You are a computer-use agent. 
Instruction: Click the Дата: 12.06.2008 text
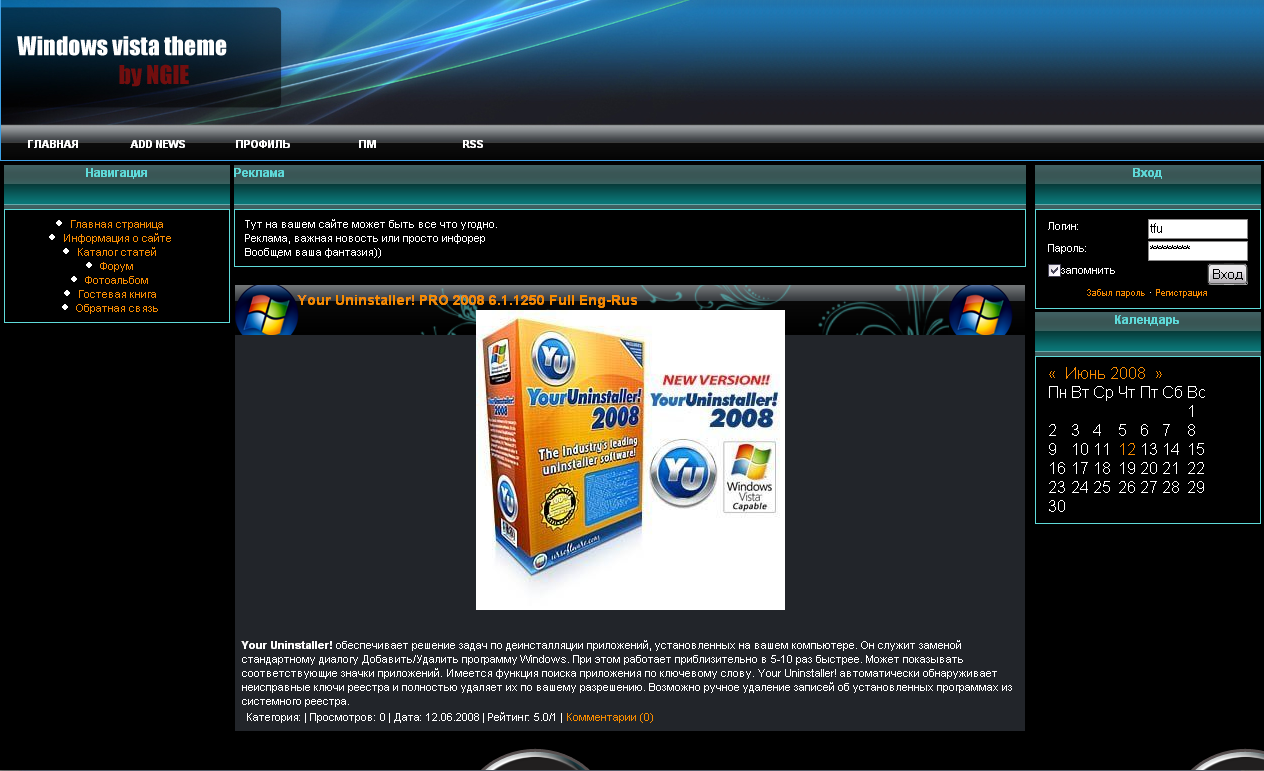[x=436, y=717]
